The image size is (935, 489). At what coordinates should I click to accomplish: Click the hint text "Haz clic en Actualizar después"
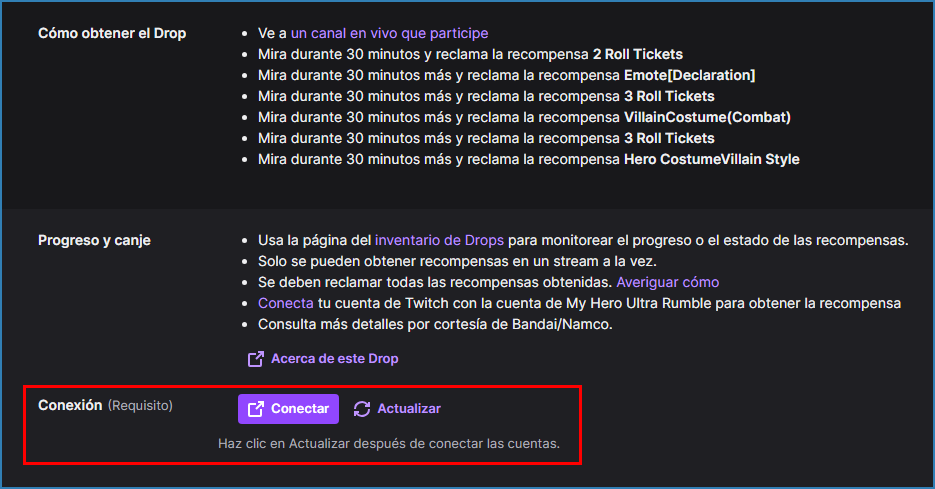pos(388,442)
